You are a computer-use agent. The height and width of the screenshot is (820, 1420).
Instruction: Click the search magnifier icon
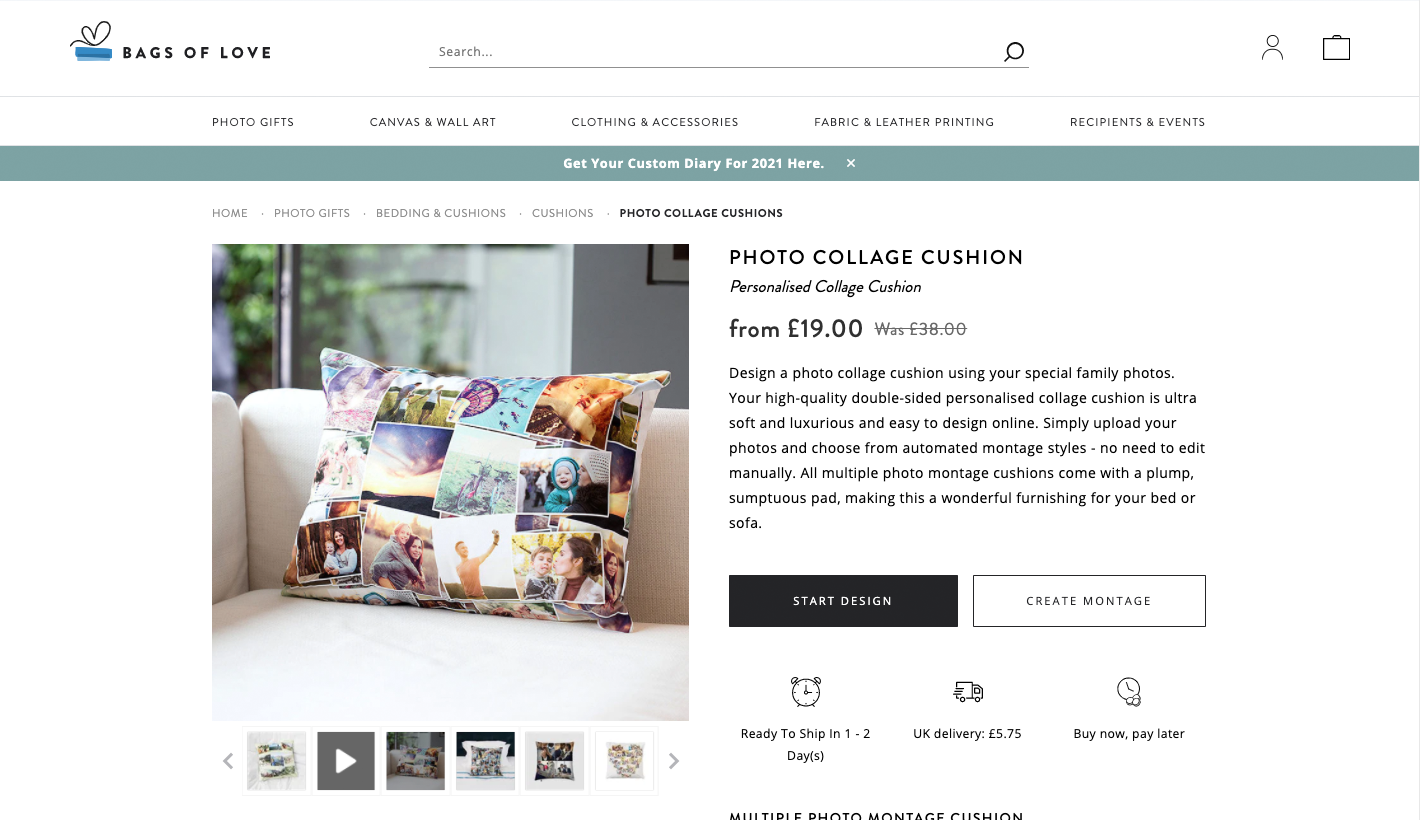1014,52
